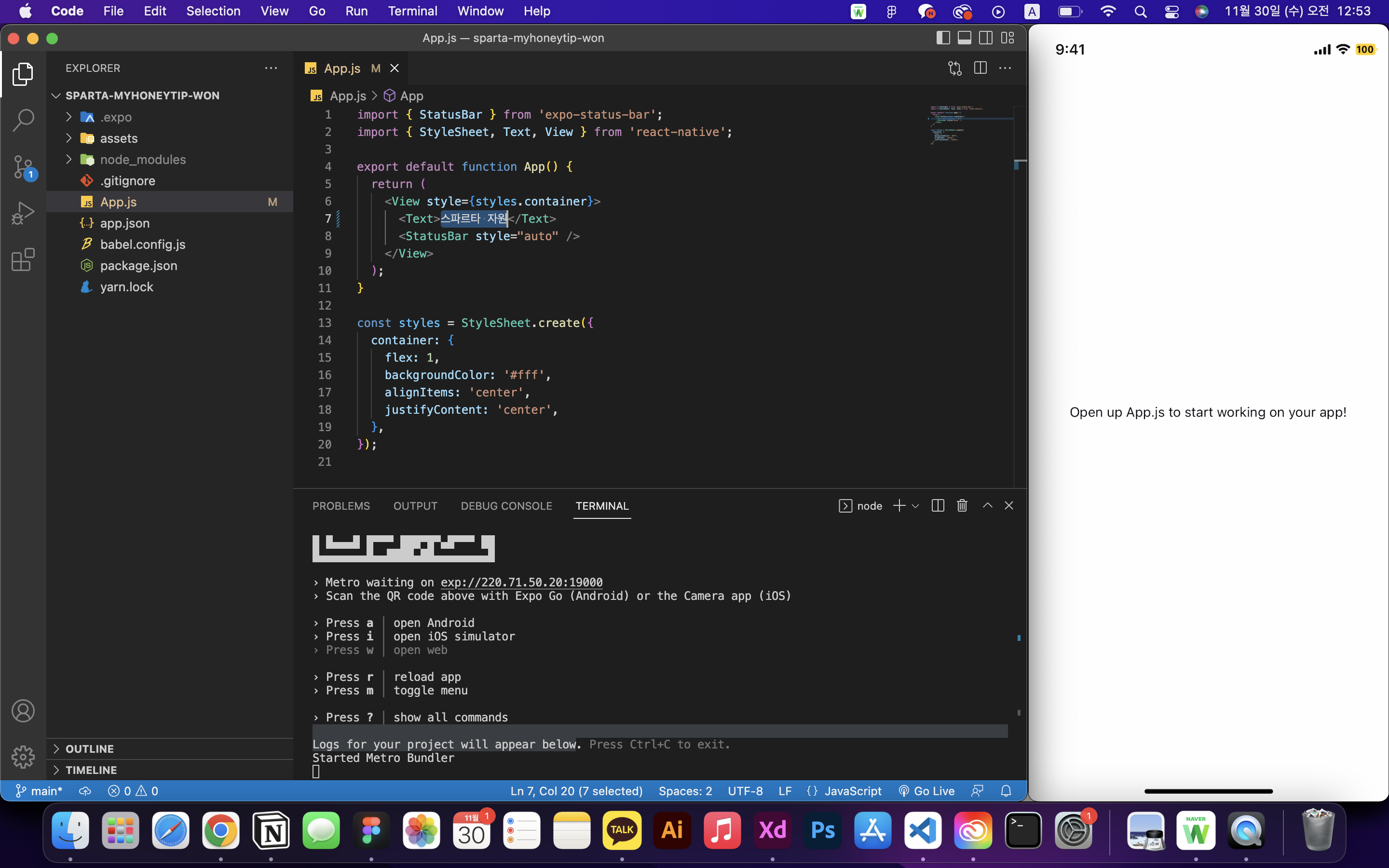This screenshot has height=868, width=1389.
Task: Open Figma from the Dock
Action: coord(371,830)
